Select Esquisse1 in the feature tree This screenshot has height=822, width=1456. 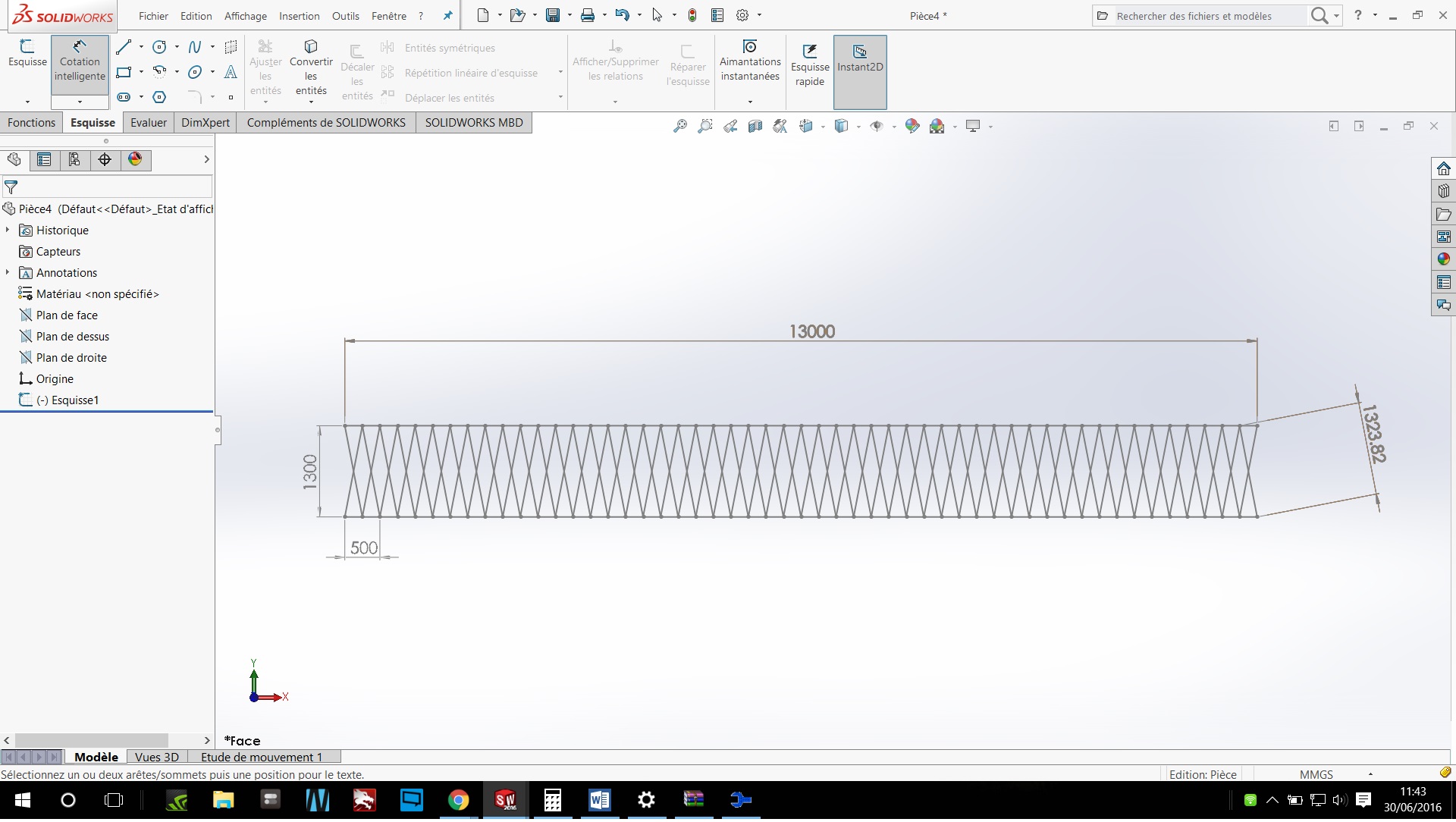74,400
